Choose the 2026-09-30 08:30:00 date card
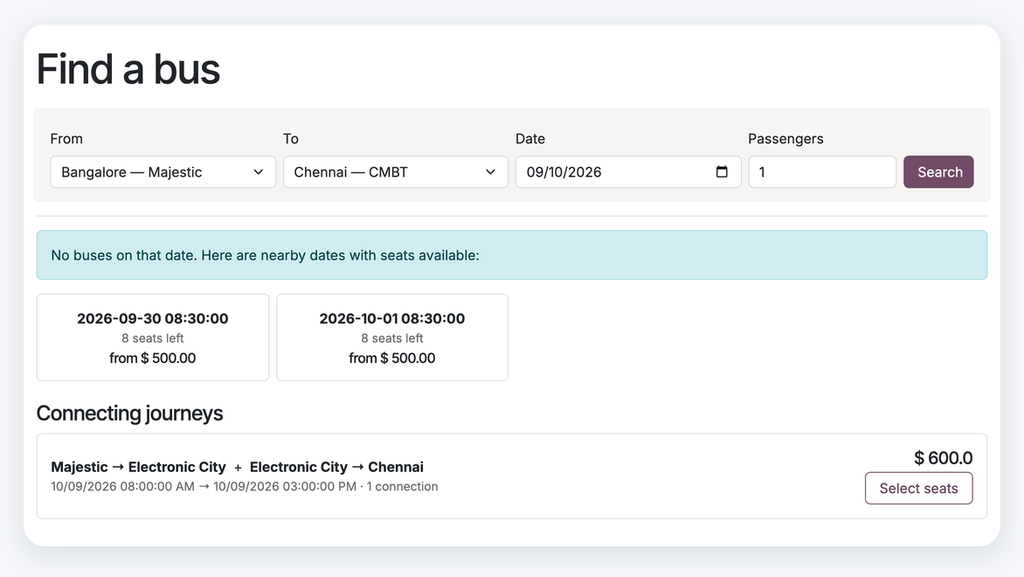Viewport: 1024px width, 577px height. [153, 337]
